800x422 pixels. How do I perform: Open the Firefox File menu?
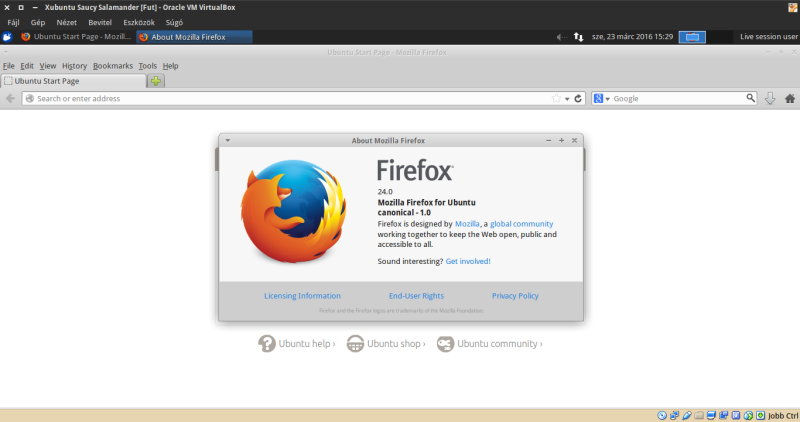click(x=9, y=66)
